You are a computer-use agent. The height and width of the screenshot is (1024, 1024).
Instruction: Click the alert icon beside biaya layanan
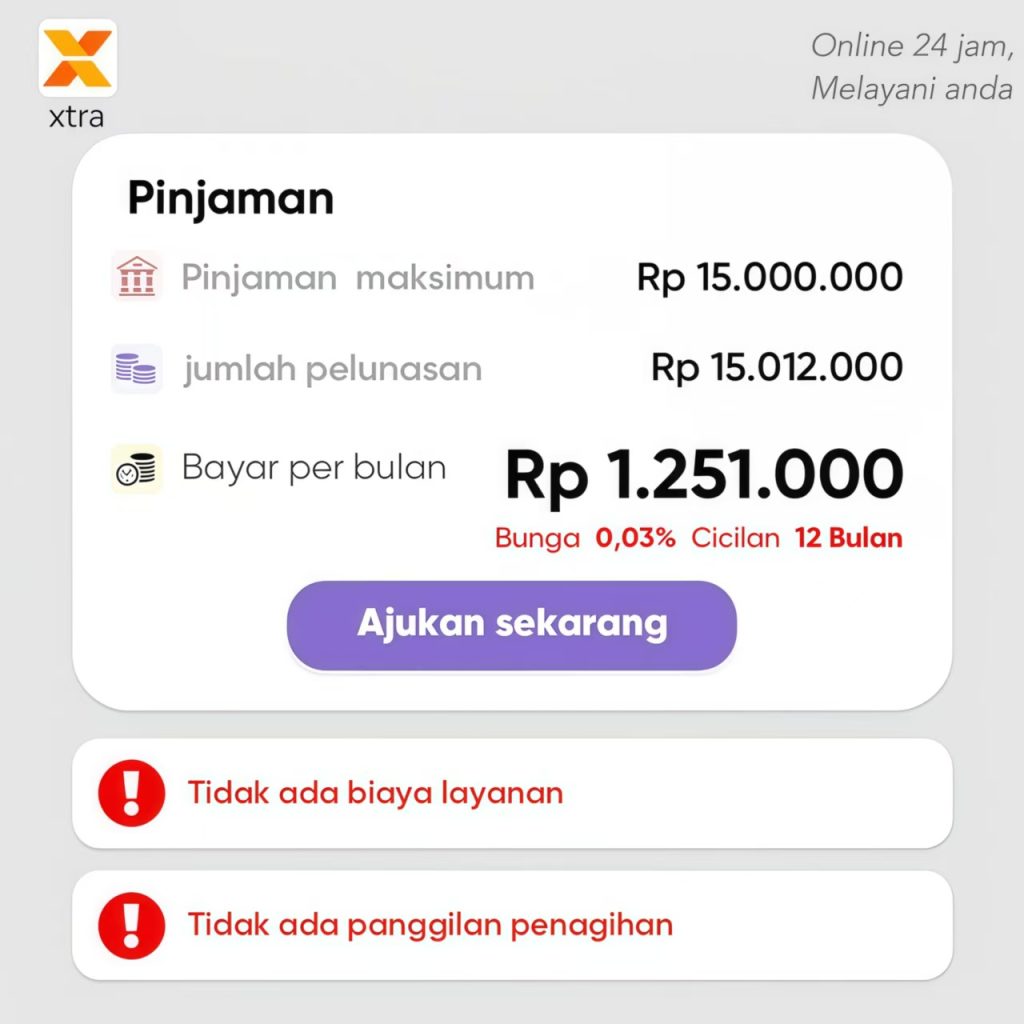tap(131, 793)
